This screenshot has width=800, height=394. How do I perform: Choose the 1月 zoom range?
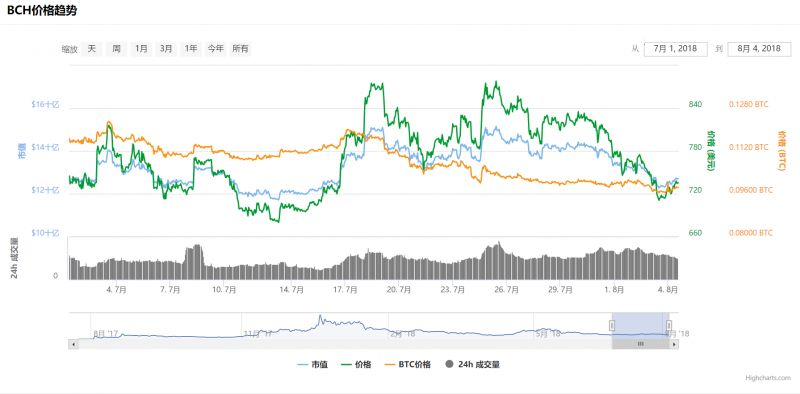[141, 49]
